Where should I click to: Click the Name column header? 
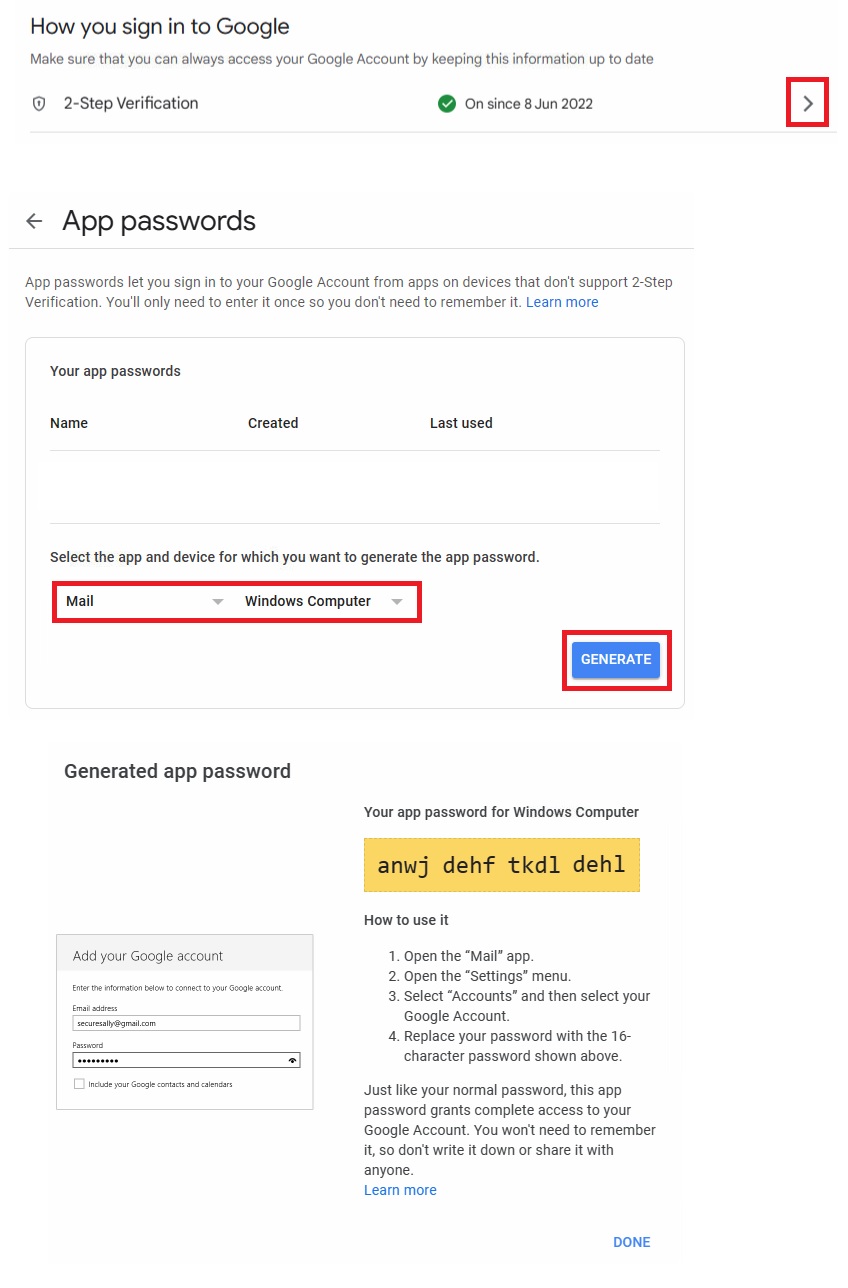(68, 423)
